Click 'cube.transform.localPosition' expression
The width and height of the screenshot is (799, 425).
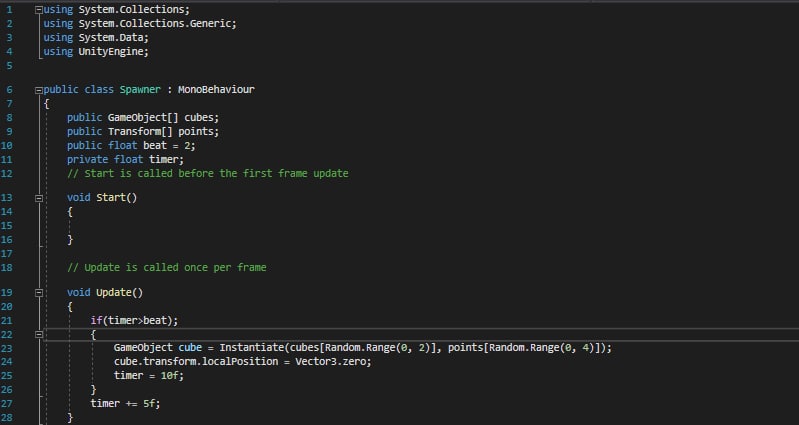(x=196, y=362)
